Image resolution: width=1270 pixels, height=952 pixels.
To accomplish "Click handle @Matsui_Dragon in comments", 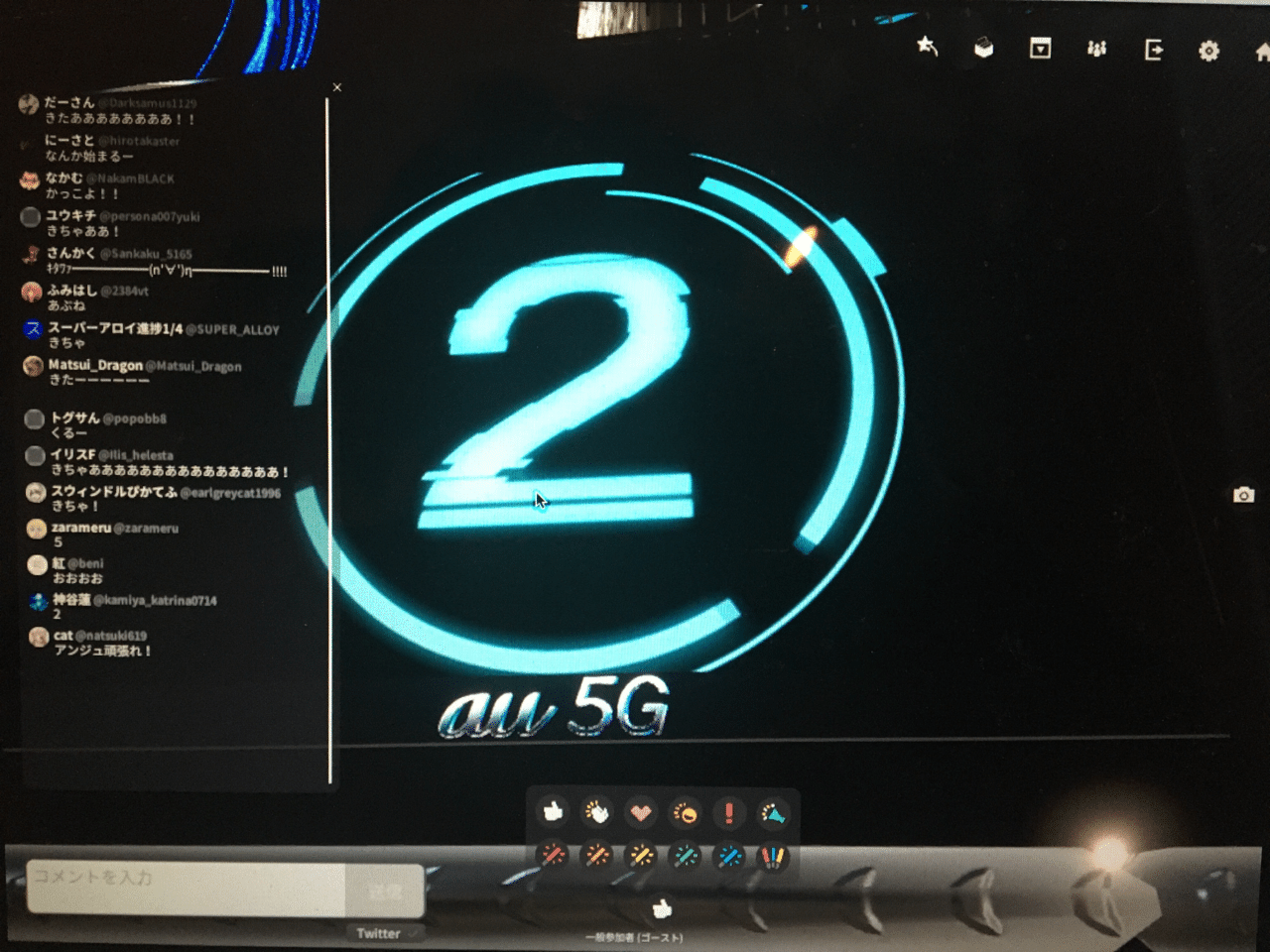I will click(x=194, y=366).
